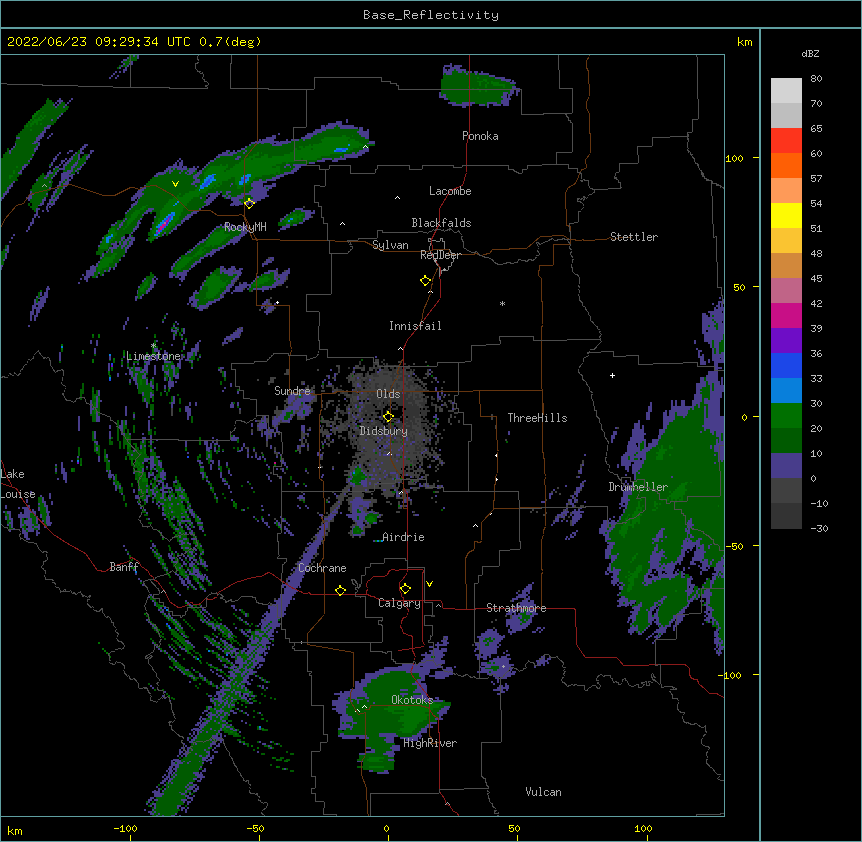Screen dimensions: 862x842
Task: Click the Innisfail city label
Action: tap(415, 326)
